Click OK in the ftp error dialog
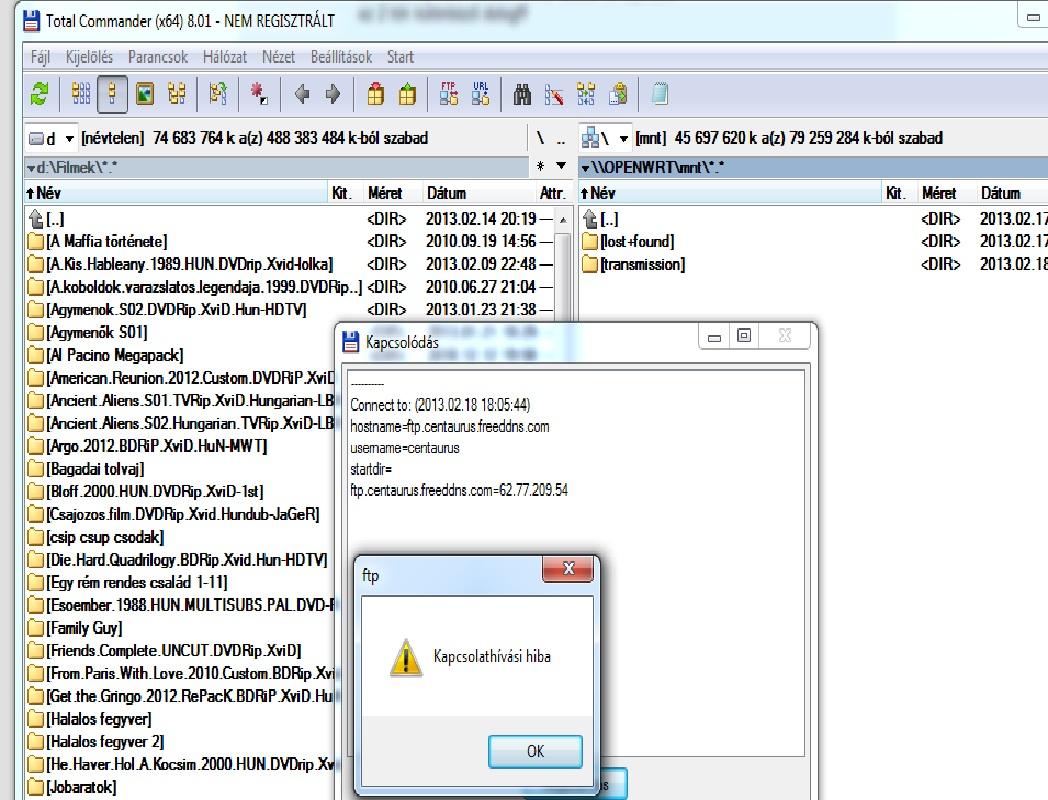1048x800 pixels. click(x=535, y=751)
